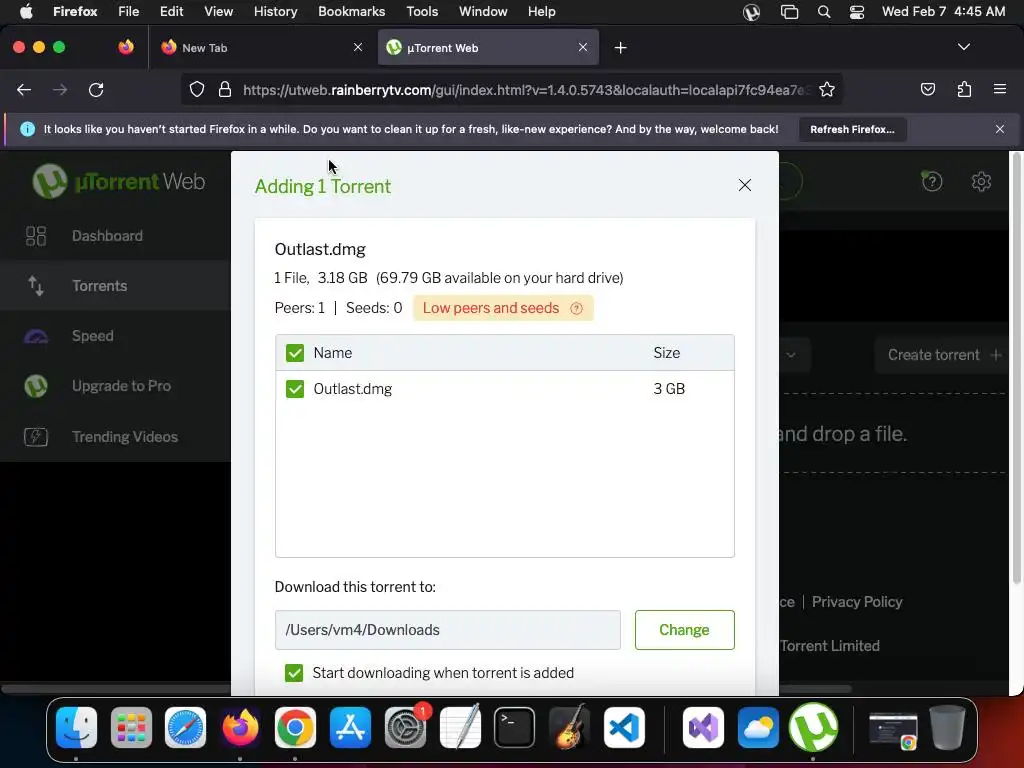This screenshot has width=1024, height=768.
Task: Reload the page with refresh icon
Action: click(x=96, y=89)
